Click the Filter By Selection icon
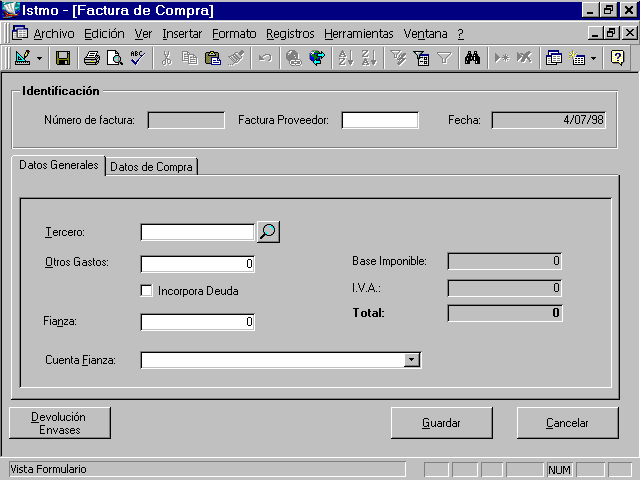The image size is (640, 480). click(398, 58)
